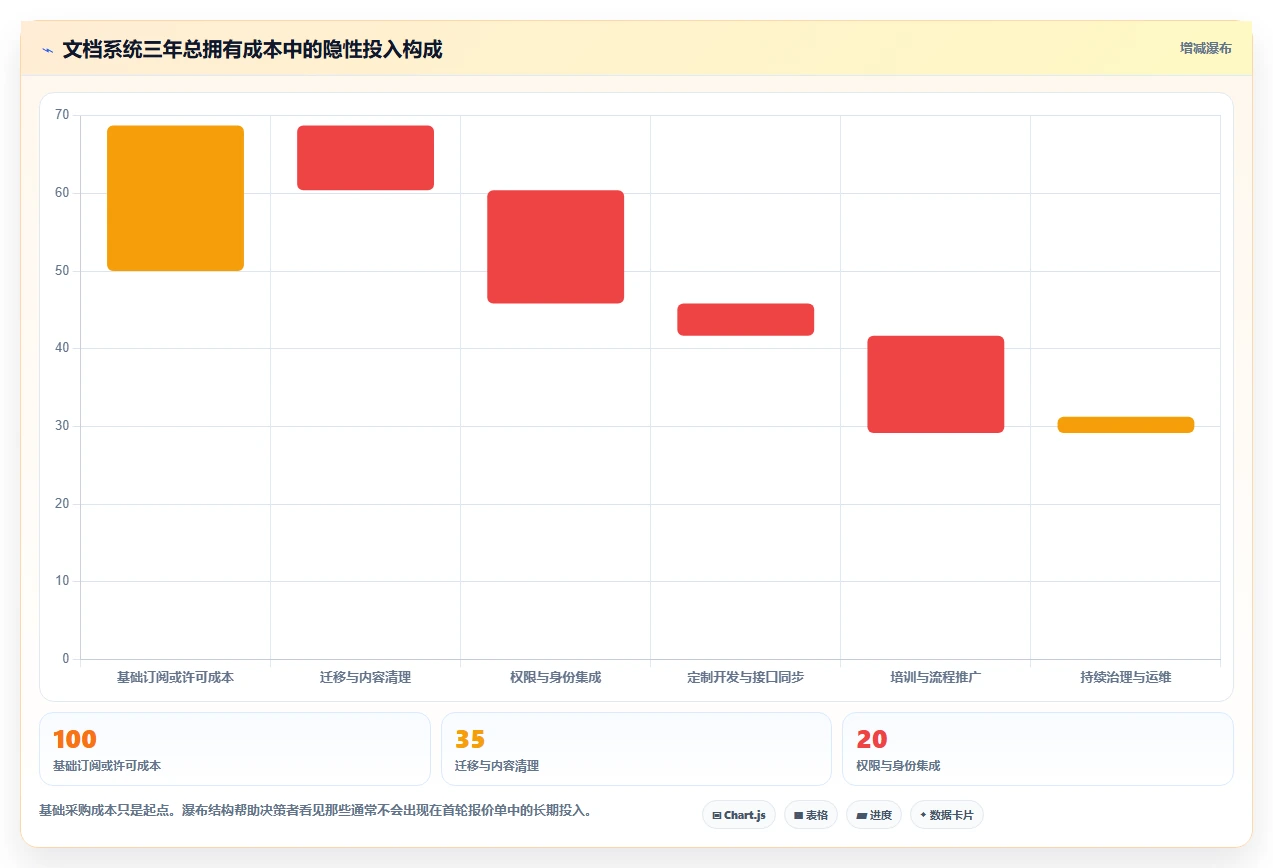Select the 表格 tag chip
The height and width of the screenshot is (868, 1273).
(x=811, y=815)
